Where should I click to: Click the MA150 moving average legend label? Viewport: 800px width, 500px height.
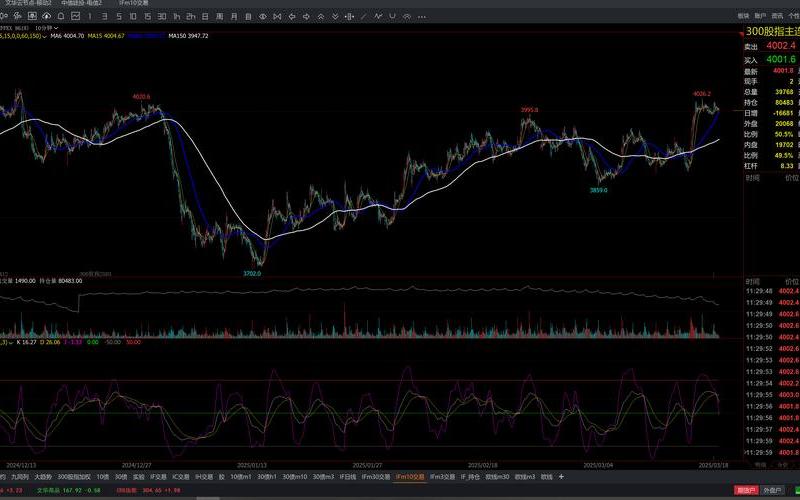coord(188,36)
